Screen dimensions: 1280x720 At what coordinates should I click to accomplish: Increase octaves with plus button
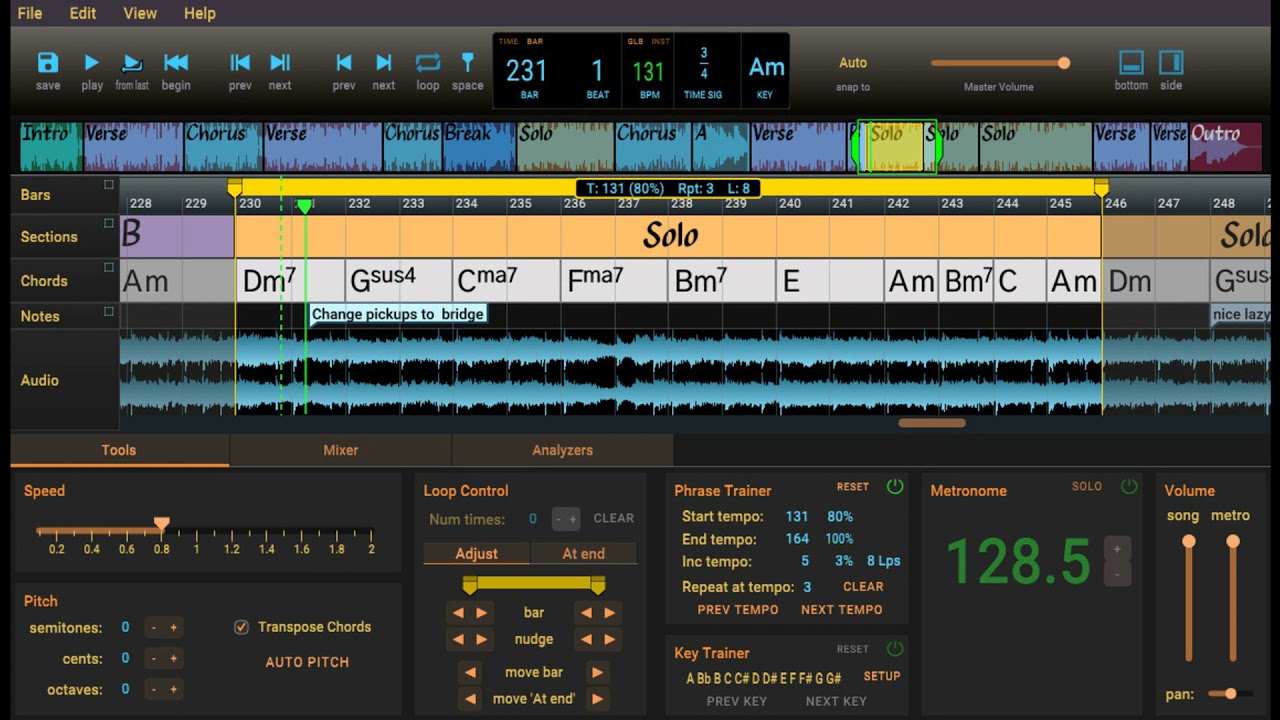tap(173, 689)
